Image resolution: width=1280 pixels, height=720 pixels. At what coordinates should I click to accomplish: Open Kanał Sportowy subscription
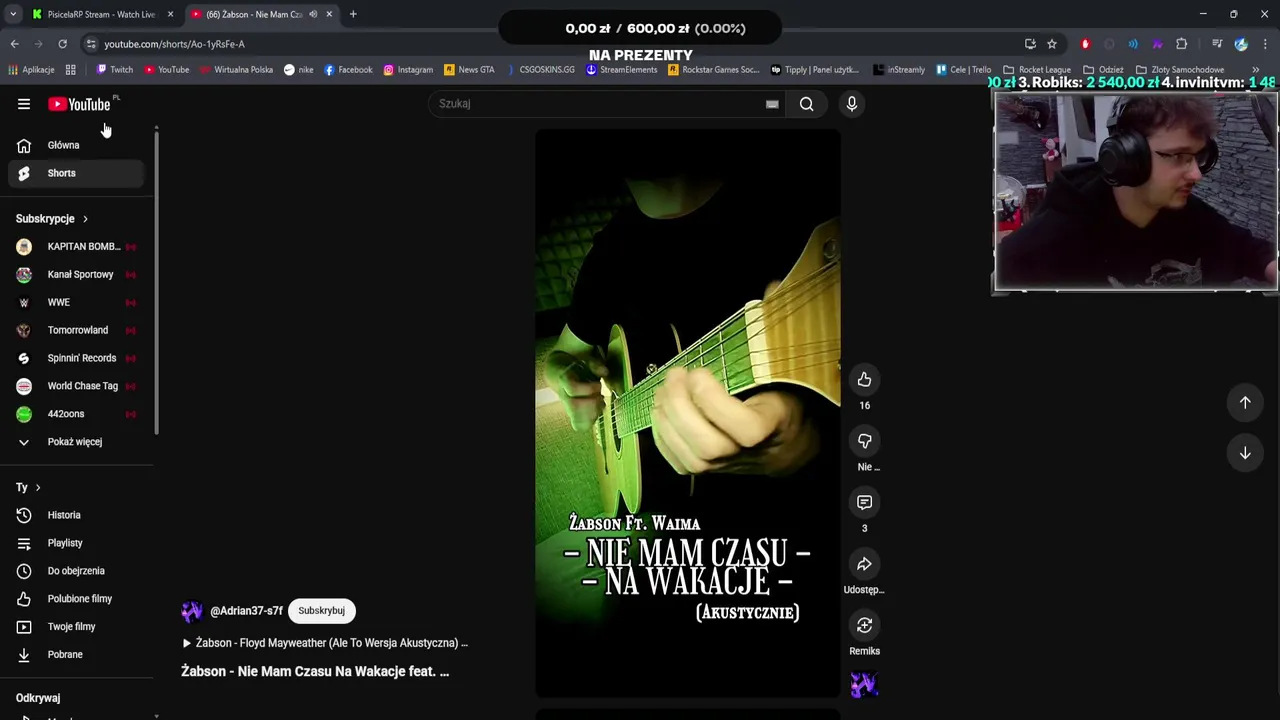pos(77,275)
